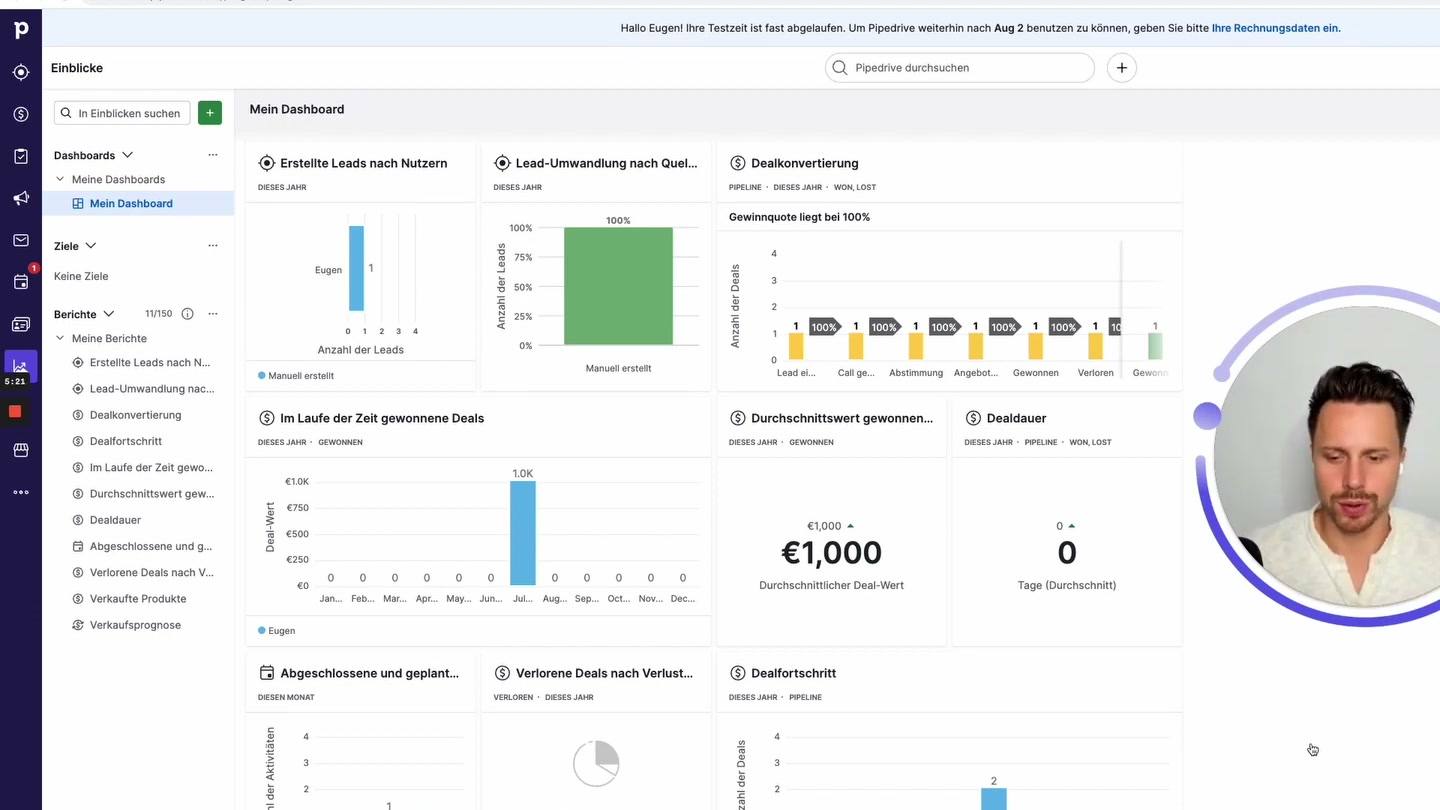
Task: Create a new insight with the green plus button
Action: (209, 113)
